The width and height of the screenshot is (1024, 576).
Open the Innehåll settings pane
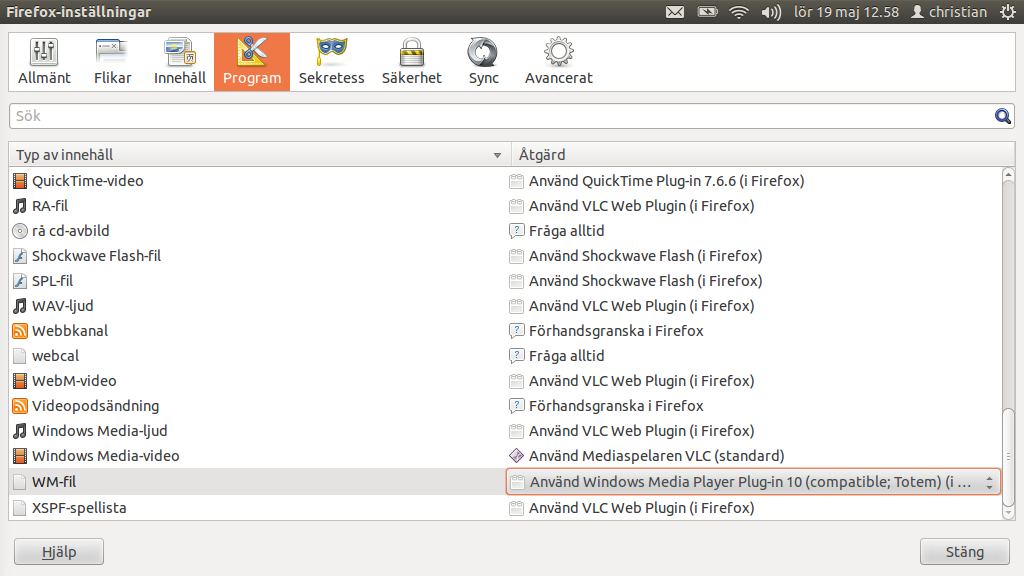coord(180,61)
